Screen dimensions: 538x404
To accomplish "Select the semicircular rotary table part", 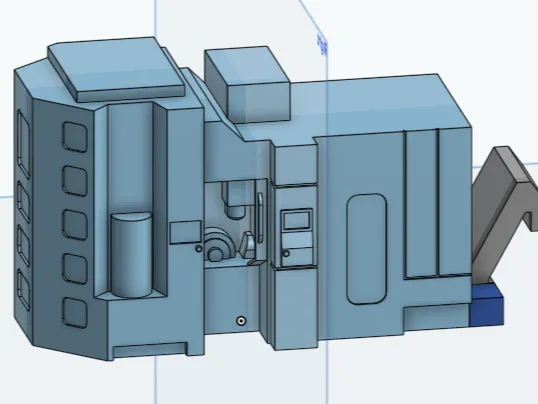I will point(219,245).
